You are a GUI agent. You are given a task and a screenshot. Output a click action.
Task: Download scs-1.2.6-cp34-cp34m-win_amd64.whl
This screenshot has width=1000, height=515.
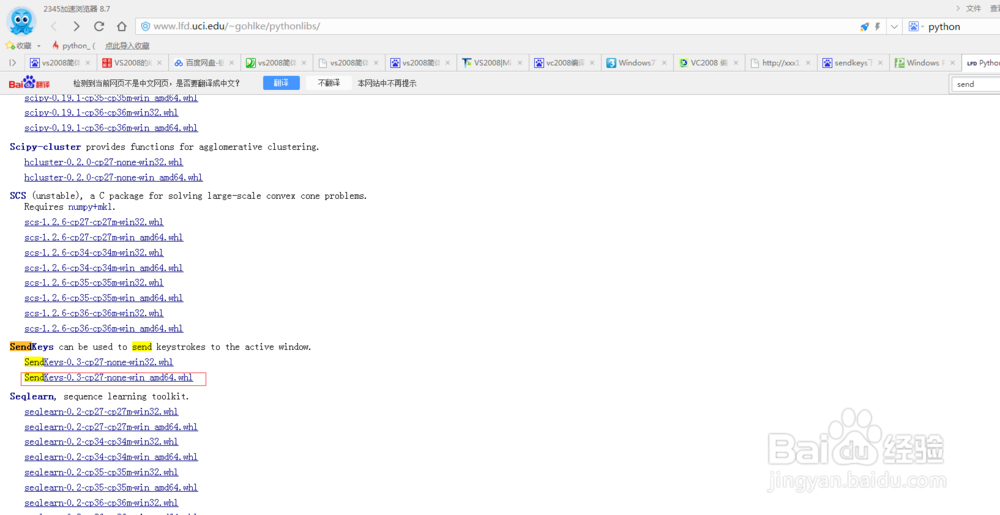click(x=103, y=268)
